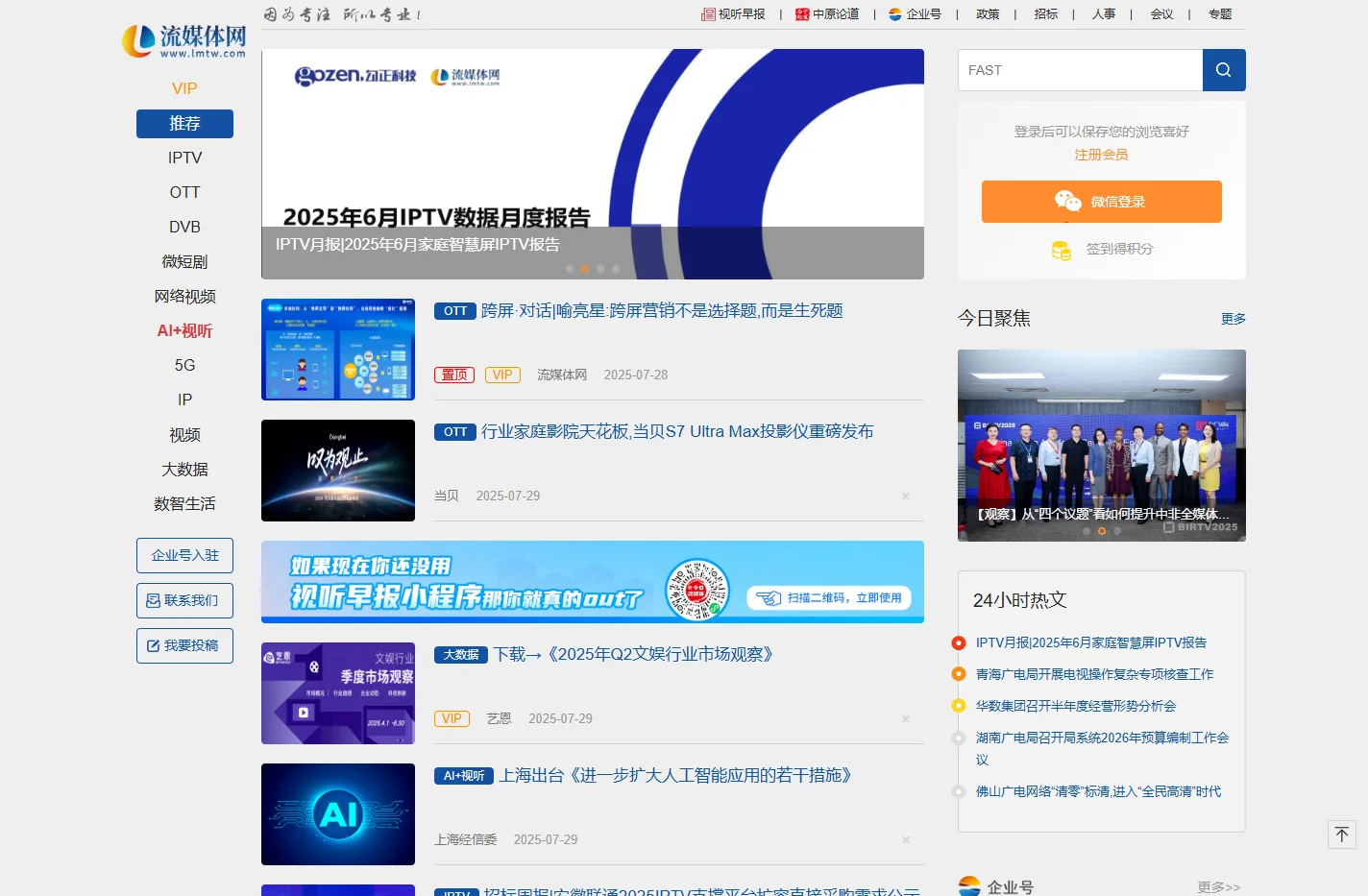Select 微短剧 in the sidebar

[184, 262]
